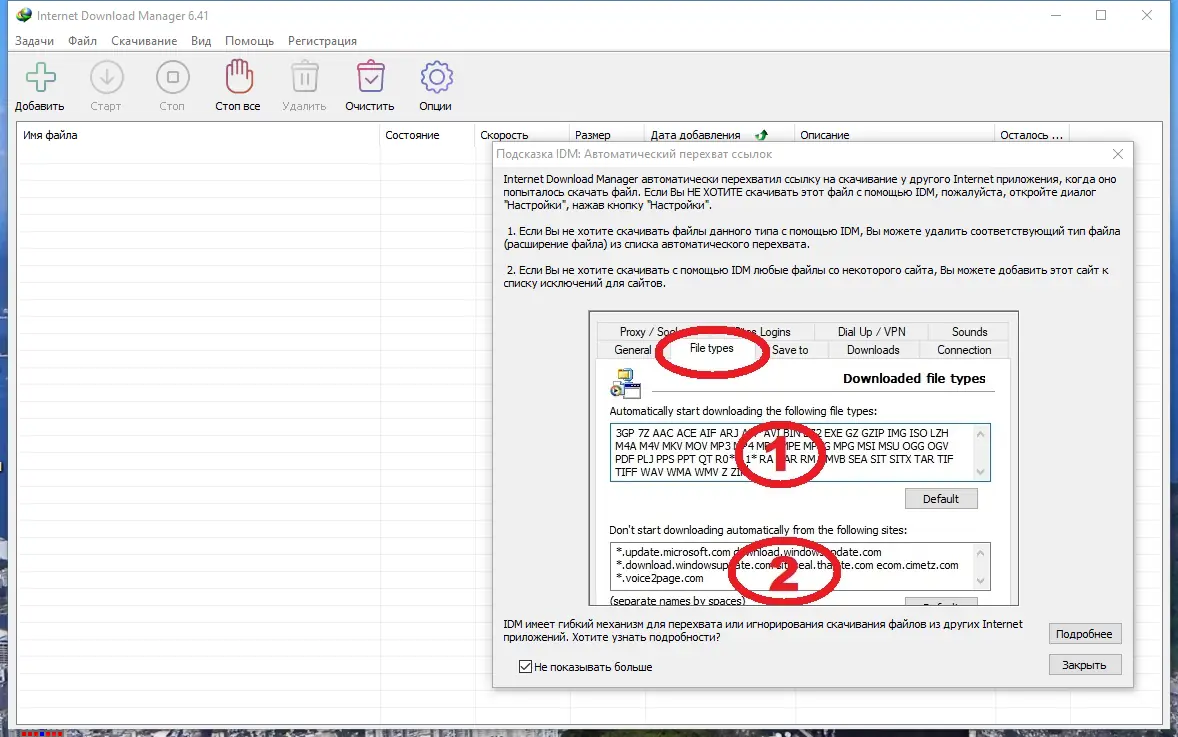Click the file types icon in the dialog
Screen dimensions: 1178x737
click(x=625, y=382)
